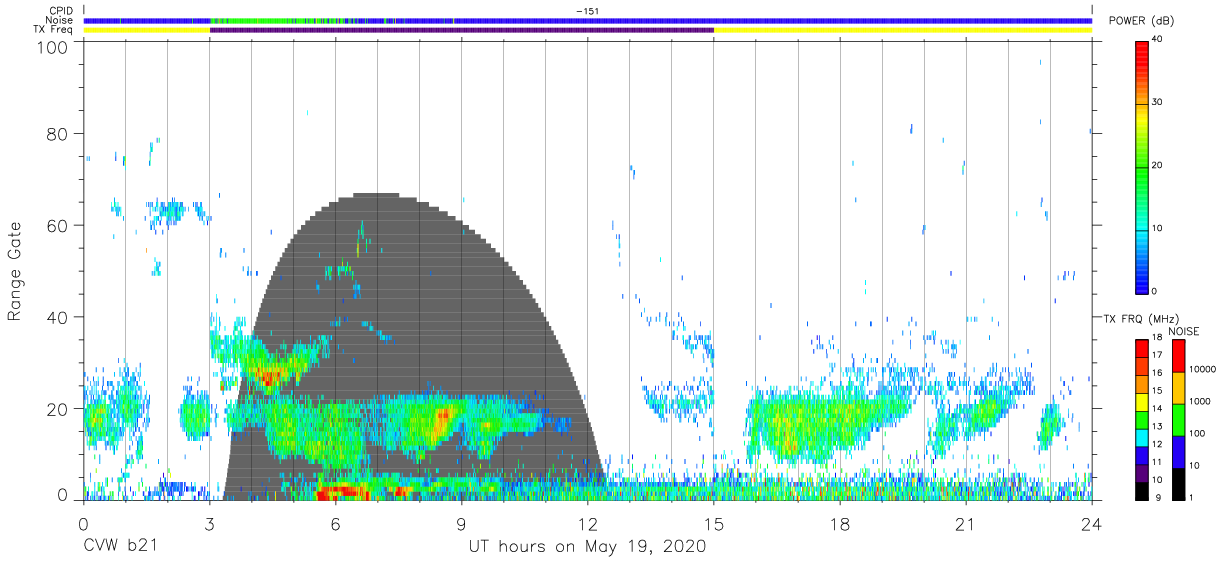Click the purple segment of the TX Freq bar
The height and width of the screenshot is (567, 1228).
[461, 30]
